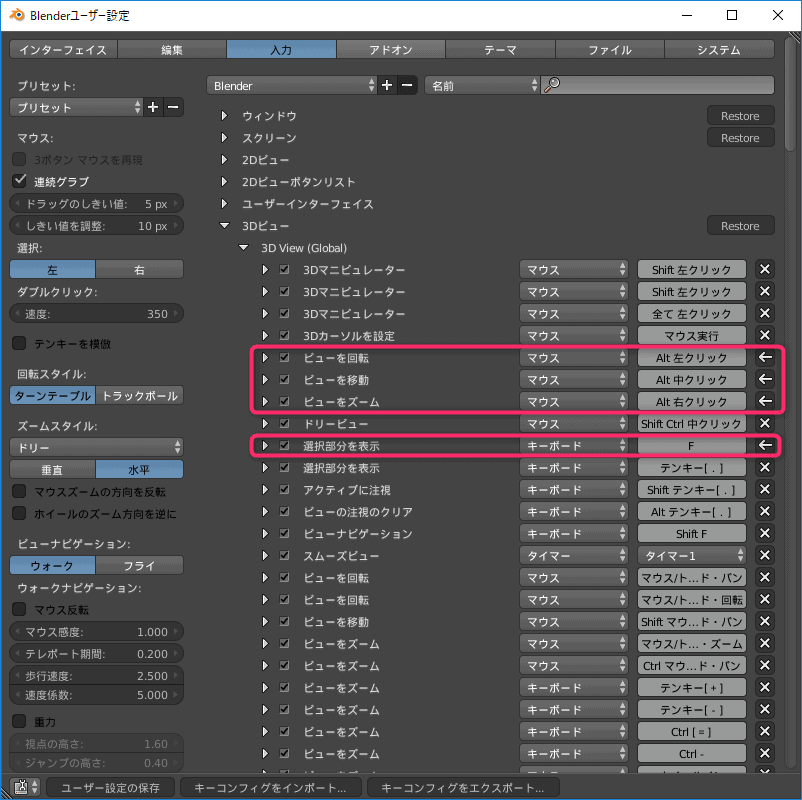Click the plus icon next to プリセット dropdown
This screenshot has width=802, height=800.
(x=153, y=107)
